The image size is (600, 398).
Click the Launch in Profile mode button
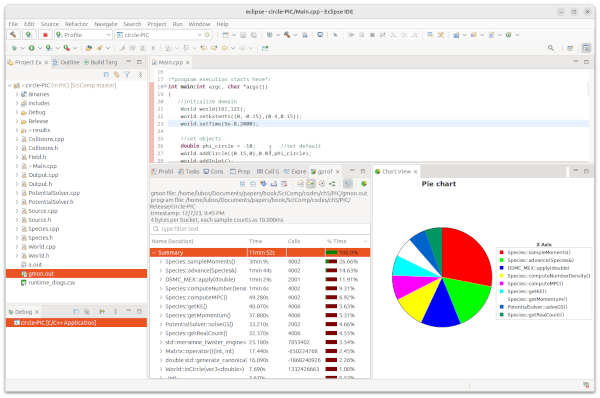[x=29, y=35]
